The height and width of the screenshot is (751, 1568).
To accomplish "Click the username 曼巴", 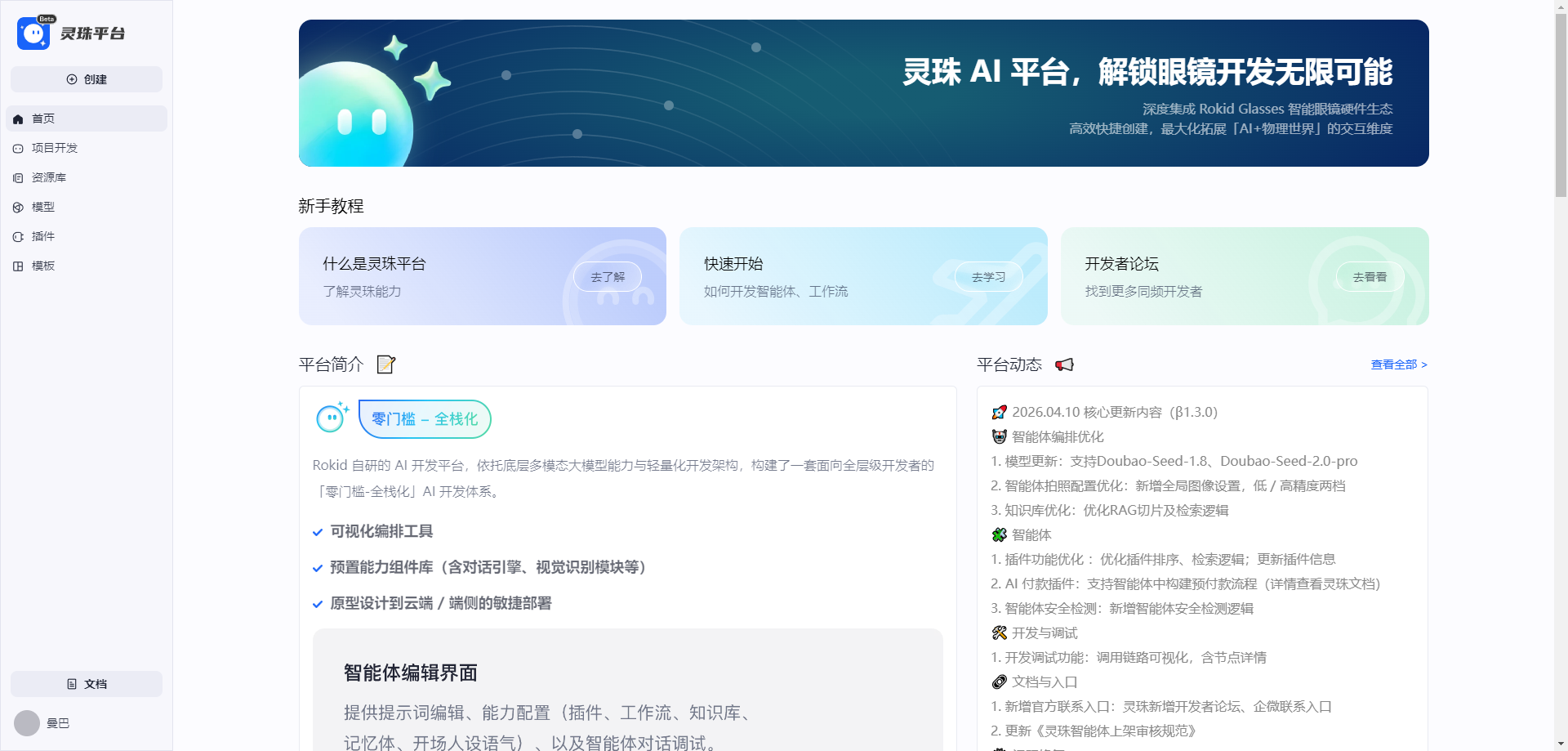I will click(58, 723).
